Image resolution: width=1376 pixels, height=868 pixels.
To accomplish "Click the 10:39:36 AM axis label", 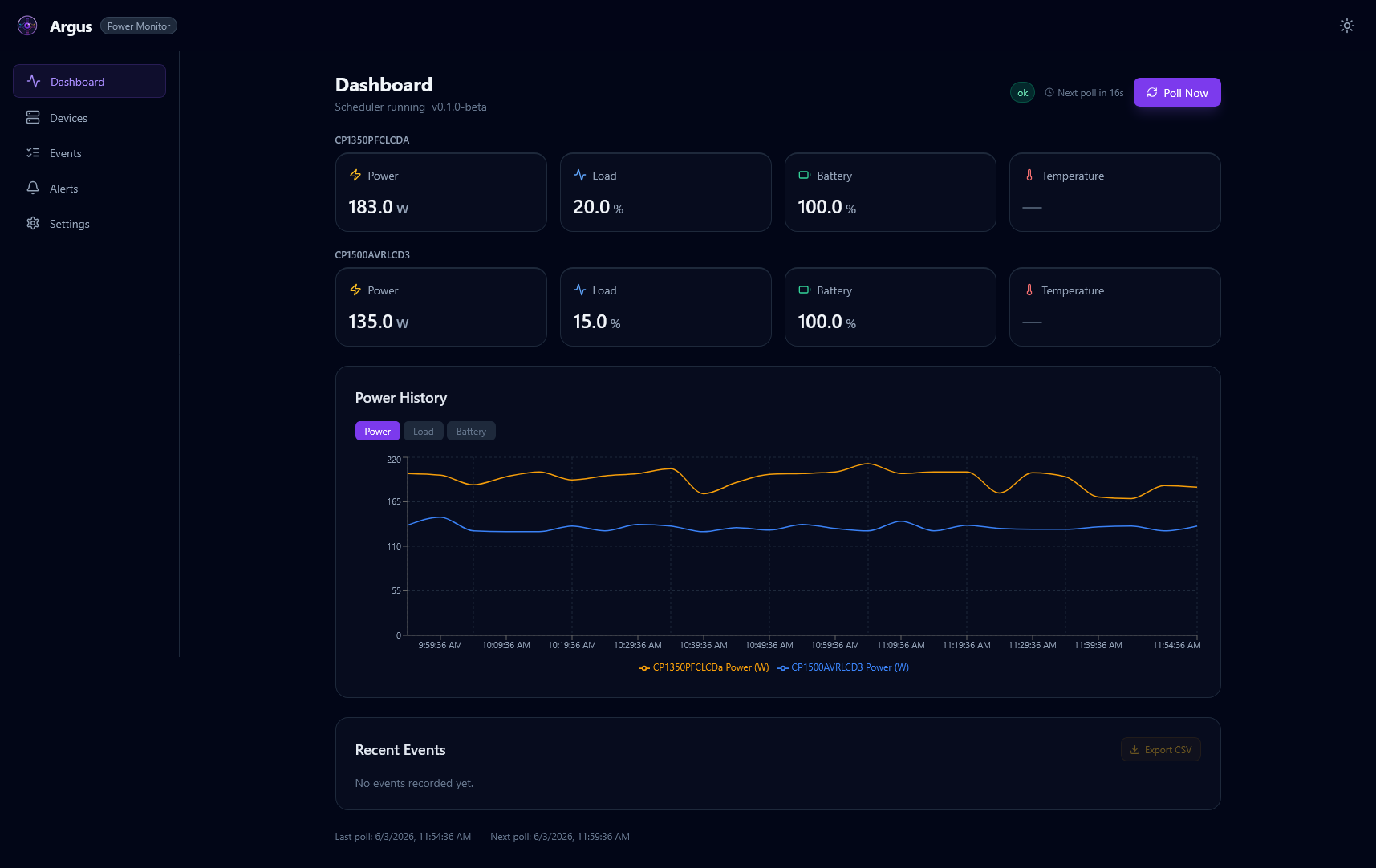I will tap(704, 645).
